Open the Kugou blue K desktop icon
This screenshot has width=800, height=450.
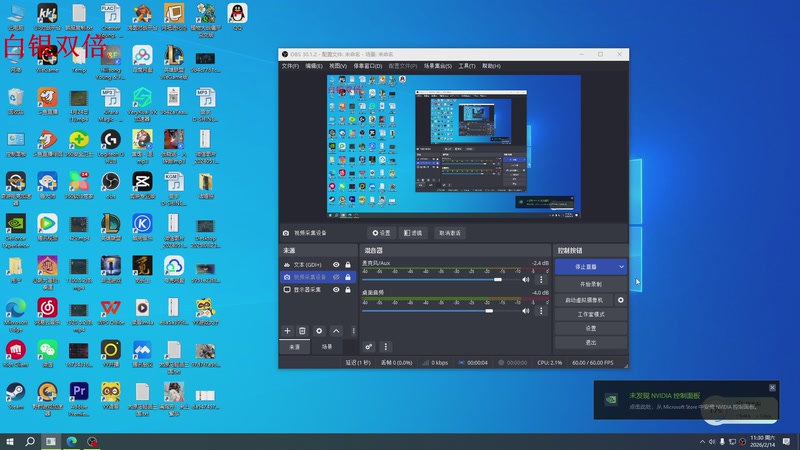(142, 228)
